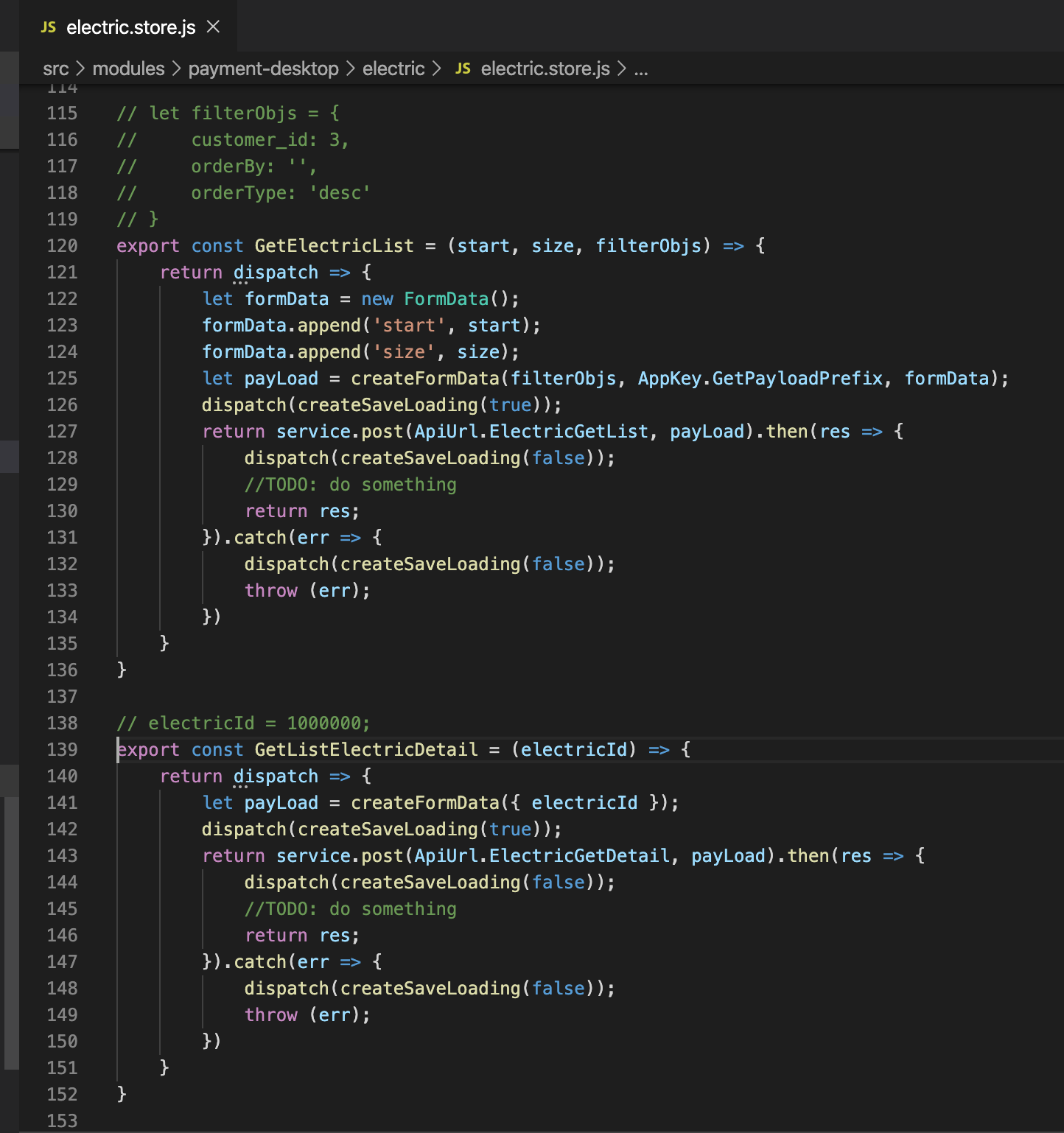1064x1133 pixels.
Task: Click ElectricGetList on line 127
Action: [568, 432]
